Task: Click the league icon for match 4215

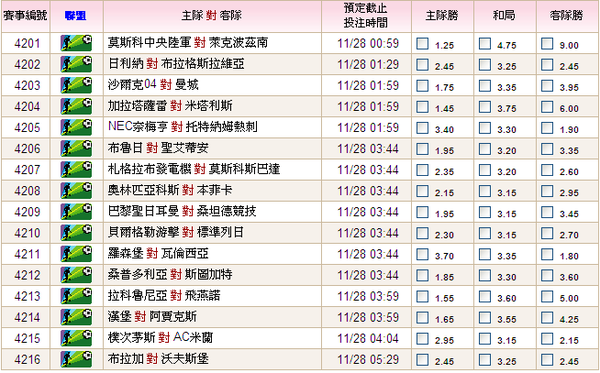Action: pyautogui.click(x=76, y=338)
